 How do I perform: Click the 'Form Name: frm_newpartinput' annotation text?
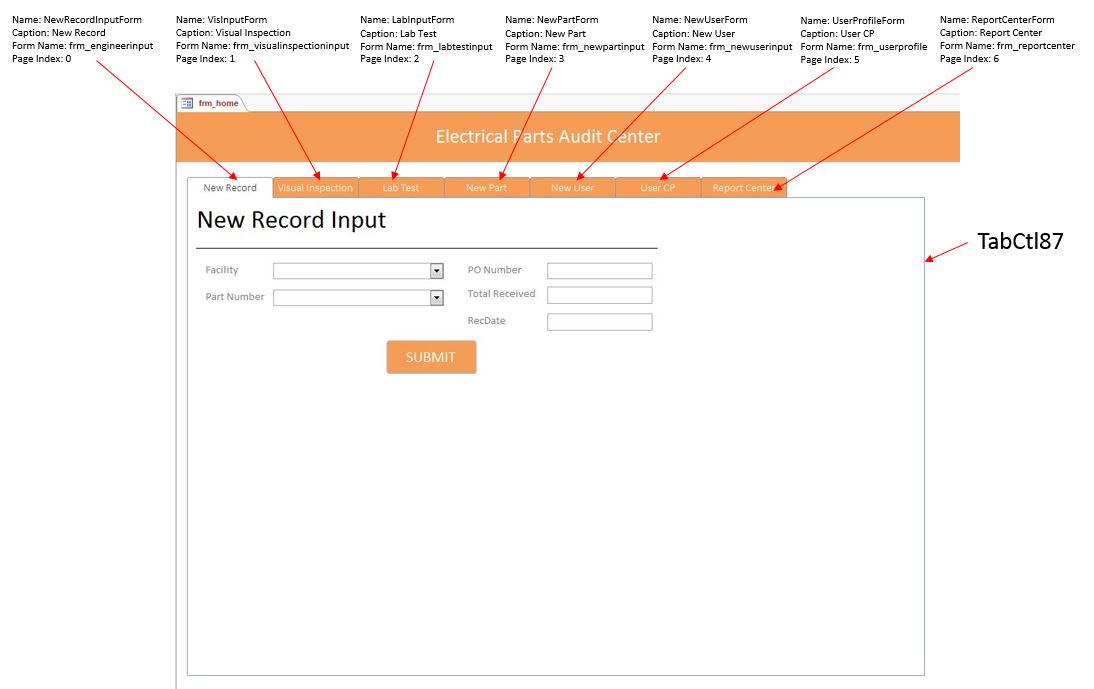pyautogui.click(x=575, y=47)
